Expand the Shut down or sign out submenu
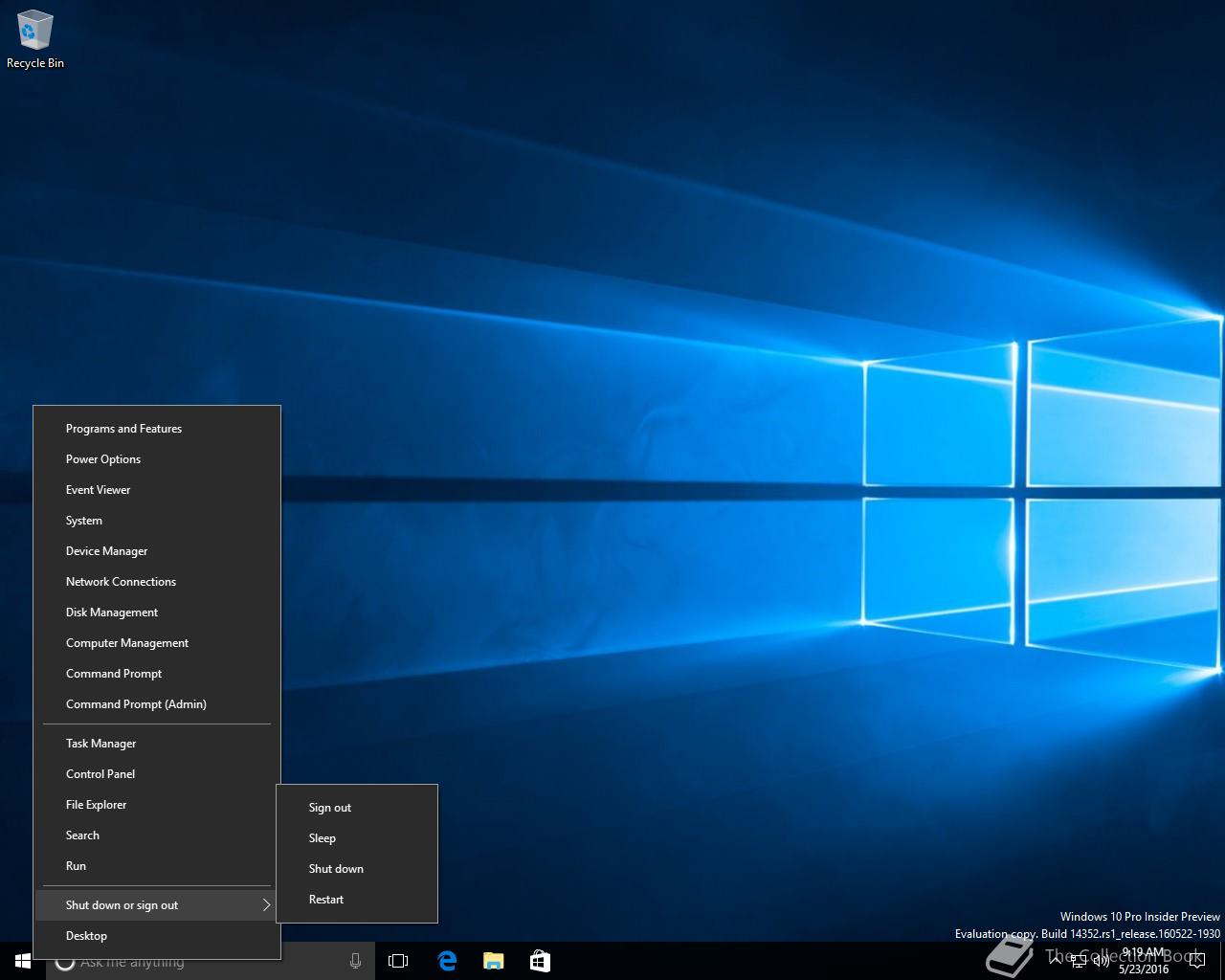This screenshot has width=1225, height=980. pos(158,905)
